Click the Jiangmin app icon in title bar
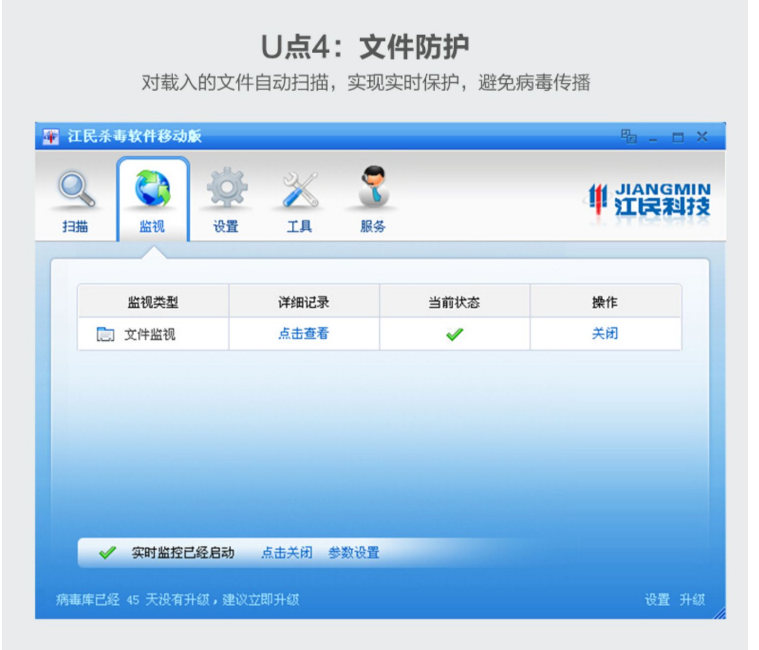This screenshot has width=759, height=650. [x=52, y=137]
